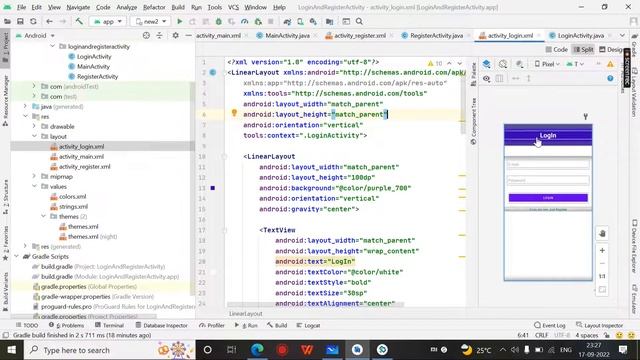Toggle the Project tool window on left edge
Viewport: 640px width, 360px height.
point(5,47)
